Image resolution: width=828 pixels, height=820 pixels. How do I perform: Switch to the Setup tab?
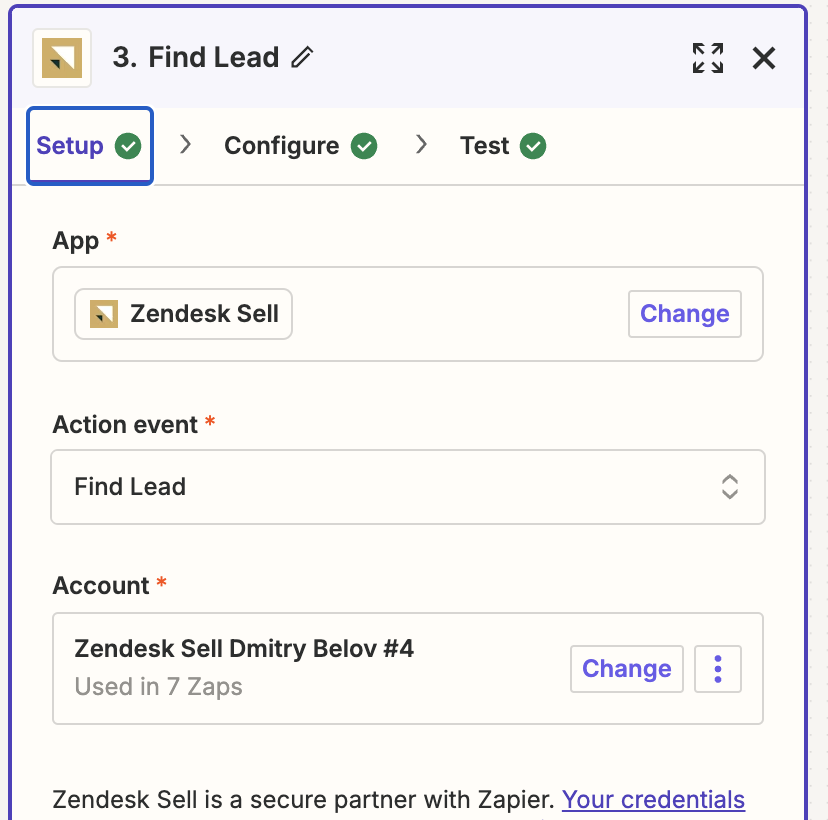tap(90, 146)
